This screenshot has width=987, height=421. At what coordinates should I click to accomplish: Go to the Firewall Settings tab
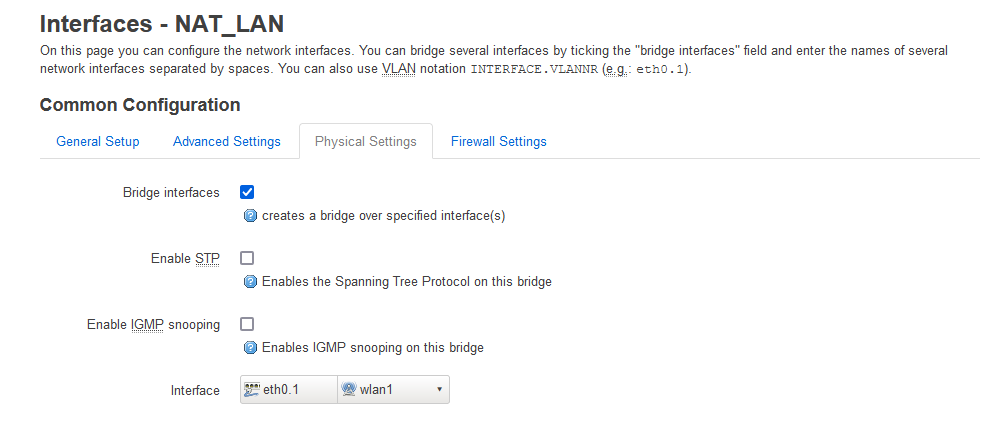[x=499, y=141]
